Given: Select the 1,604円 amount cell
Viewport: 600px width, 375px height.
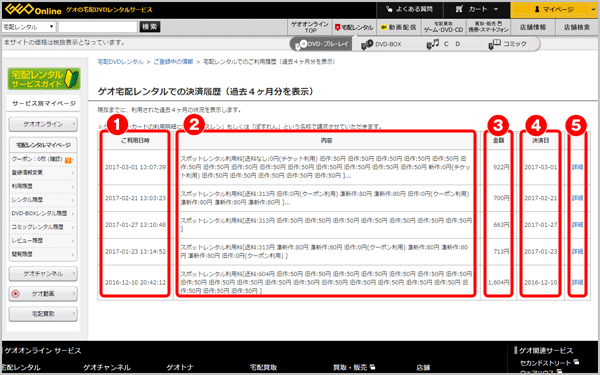Looking at the screenshot, I should point(499,282).
